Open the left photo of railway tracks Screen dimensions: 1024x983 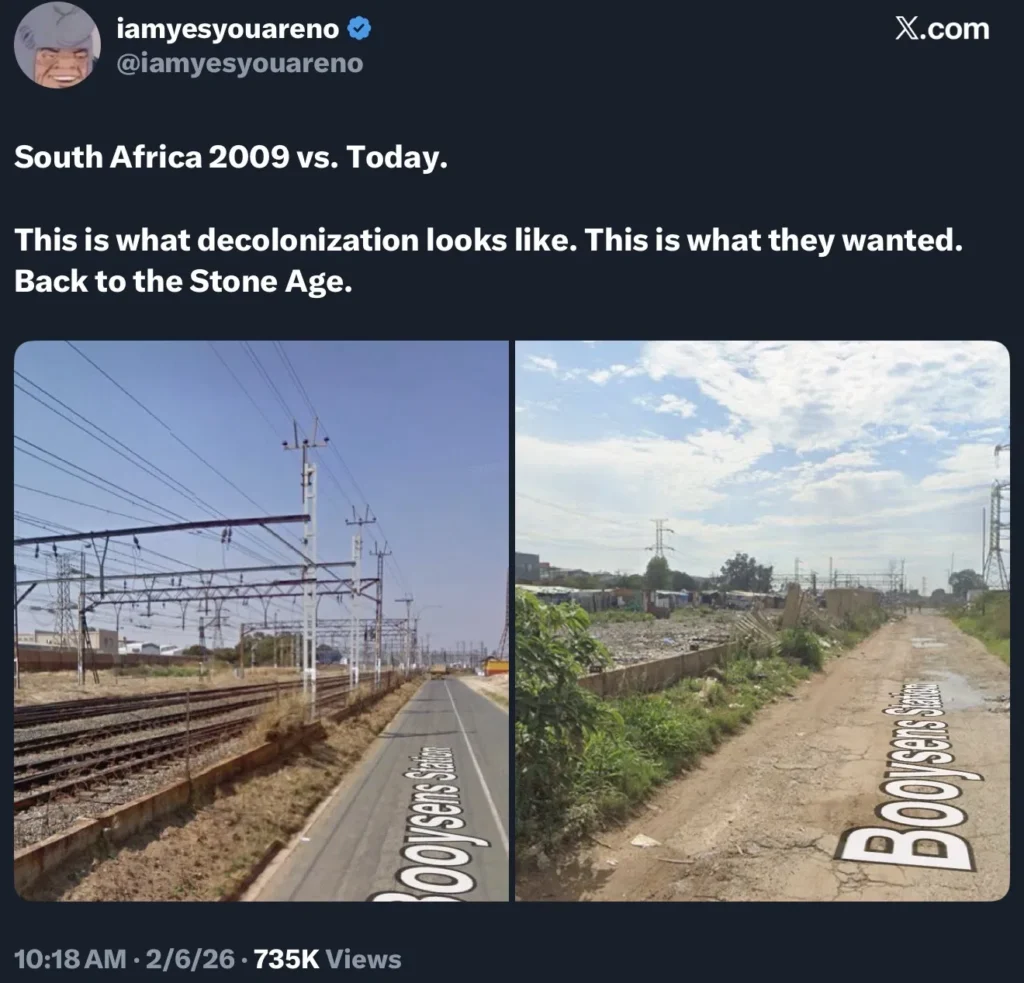point(261,620)
